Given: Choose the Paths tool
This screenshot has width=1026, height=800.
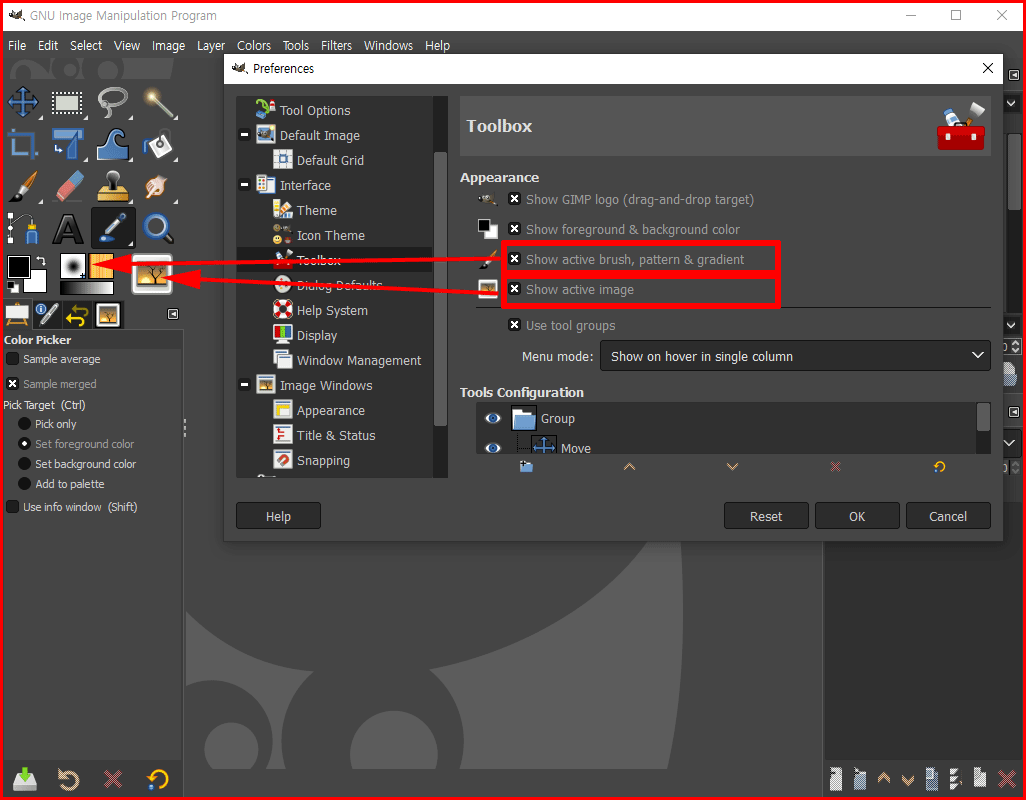Looking at the screenshot, I should pos(24,228).
